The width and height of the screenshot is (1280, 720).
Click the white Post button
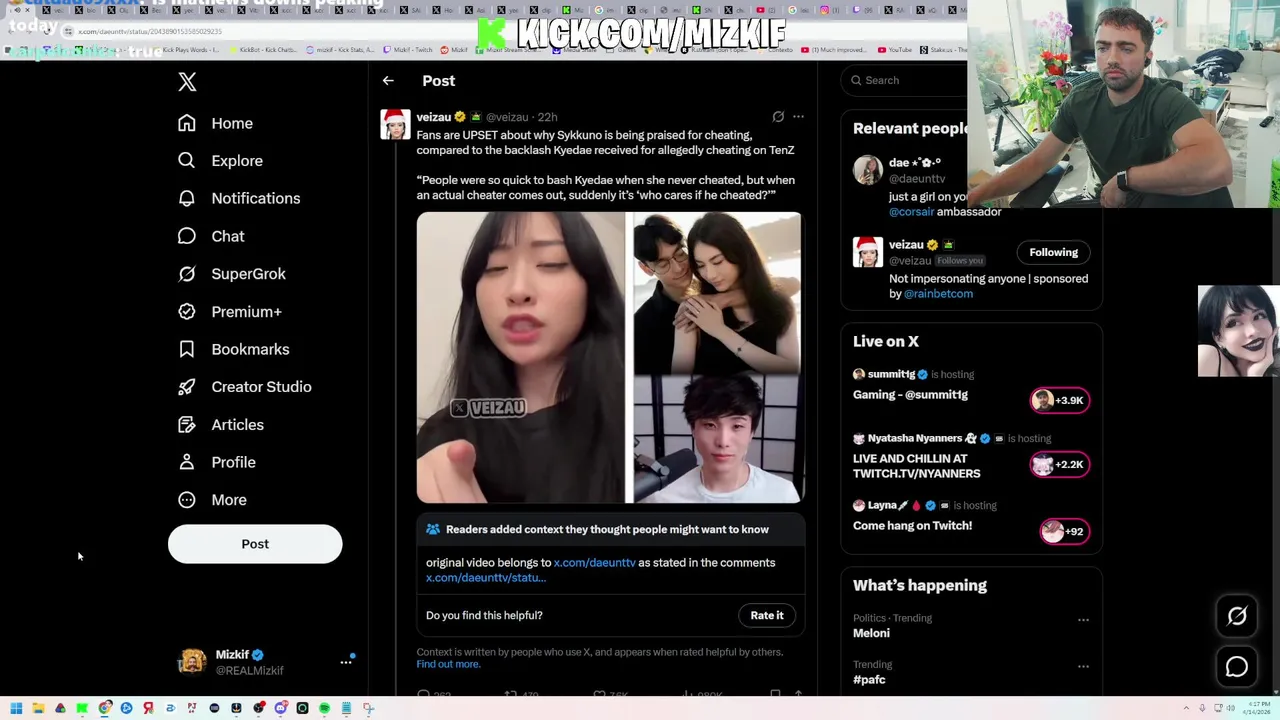[255, 544]
